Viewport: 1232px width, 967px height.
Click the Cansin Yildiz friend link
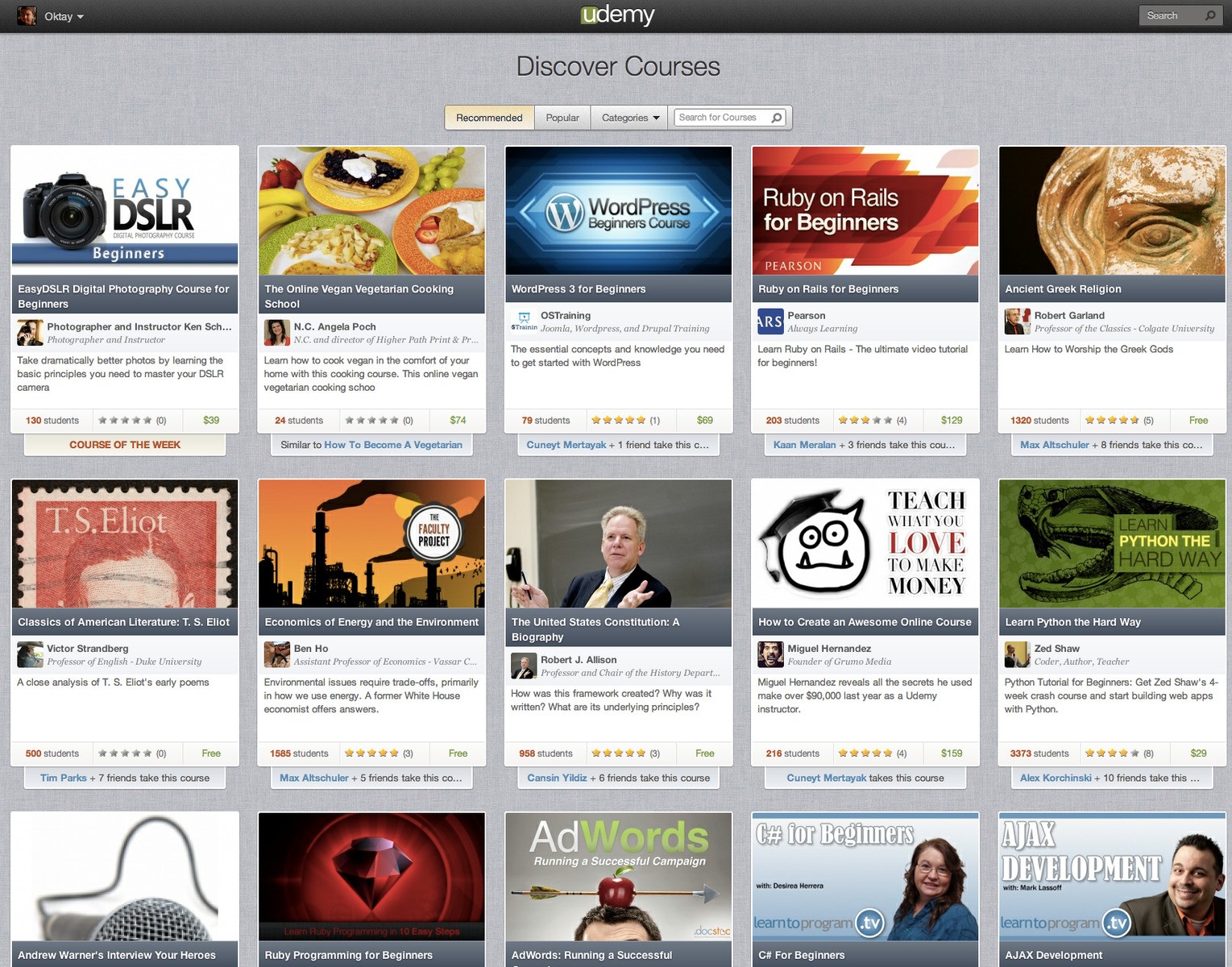pos(557,778)
